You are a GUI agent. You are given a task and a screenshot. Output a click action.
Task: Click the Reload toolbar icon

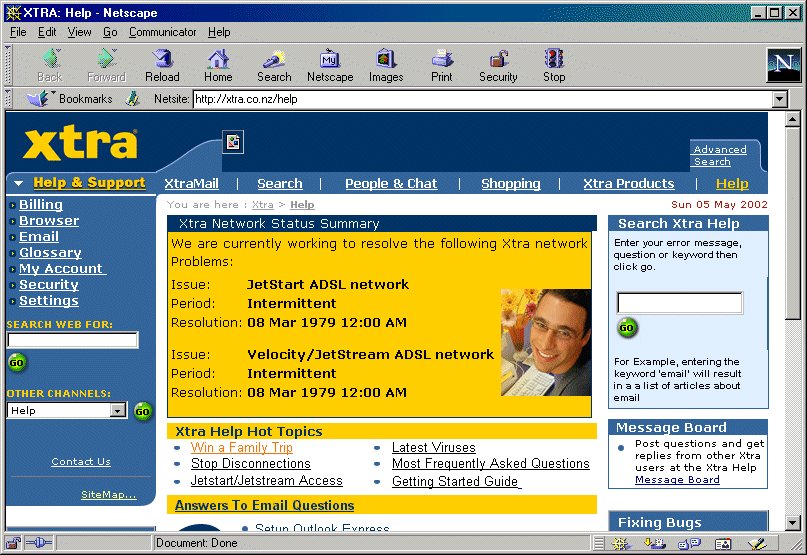tap(162, 65)
